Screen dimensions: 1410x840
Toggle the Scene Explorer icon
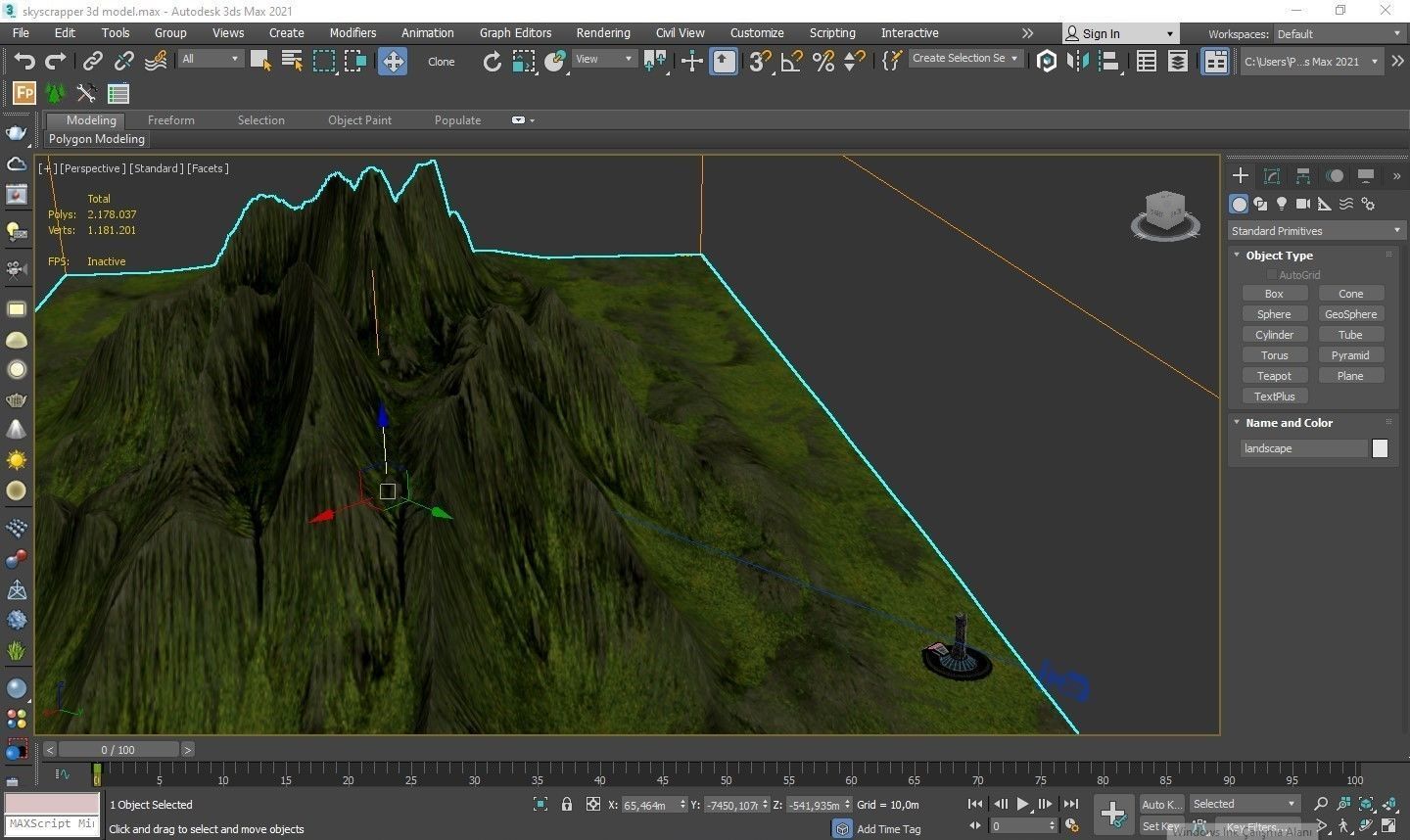[1147, 62]
